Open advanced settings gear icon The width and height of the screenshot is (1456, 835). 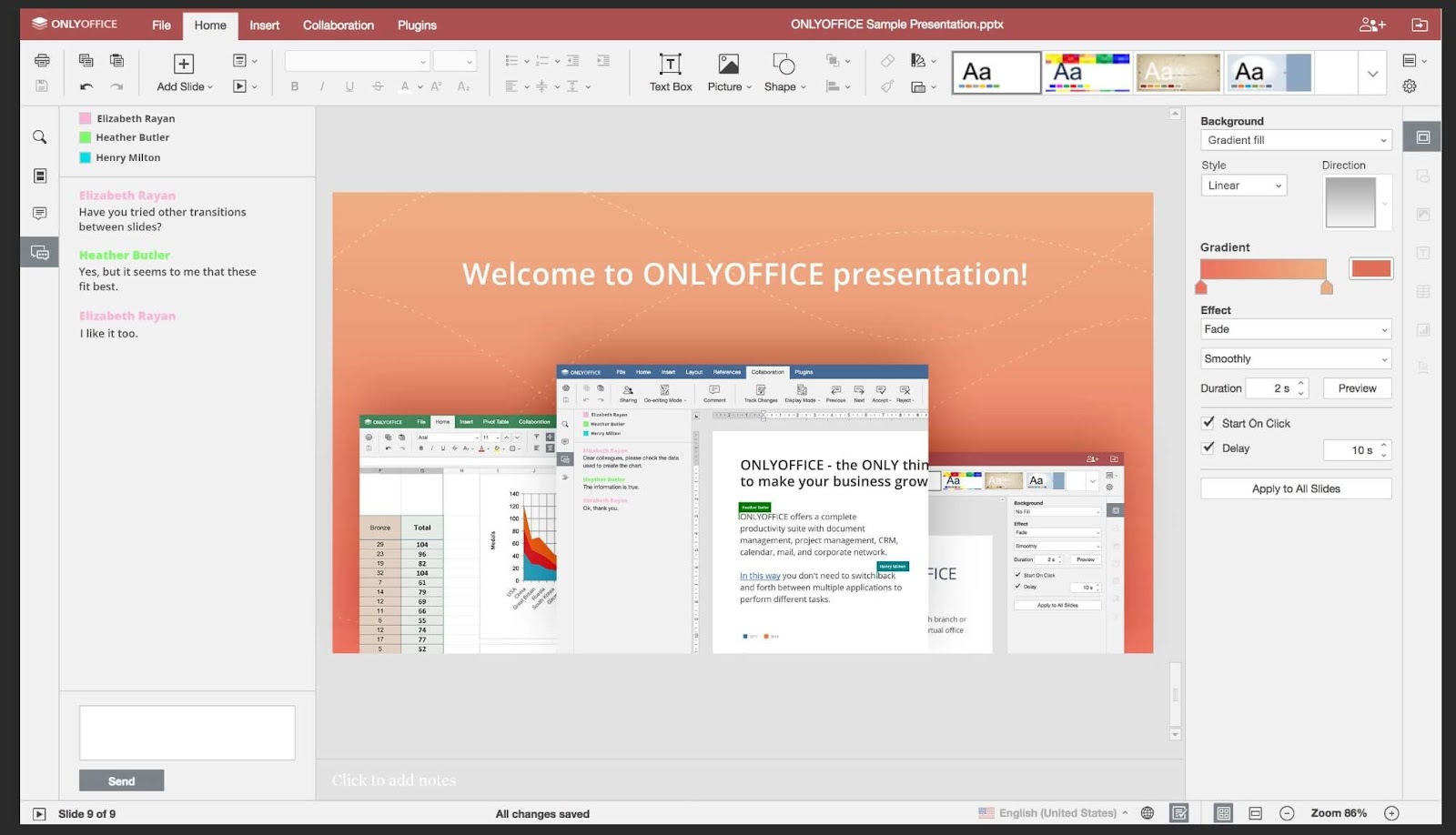[x=1410, y=86]
